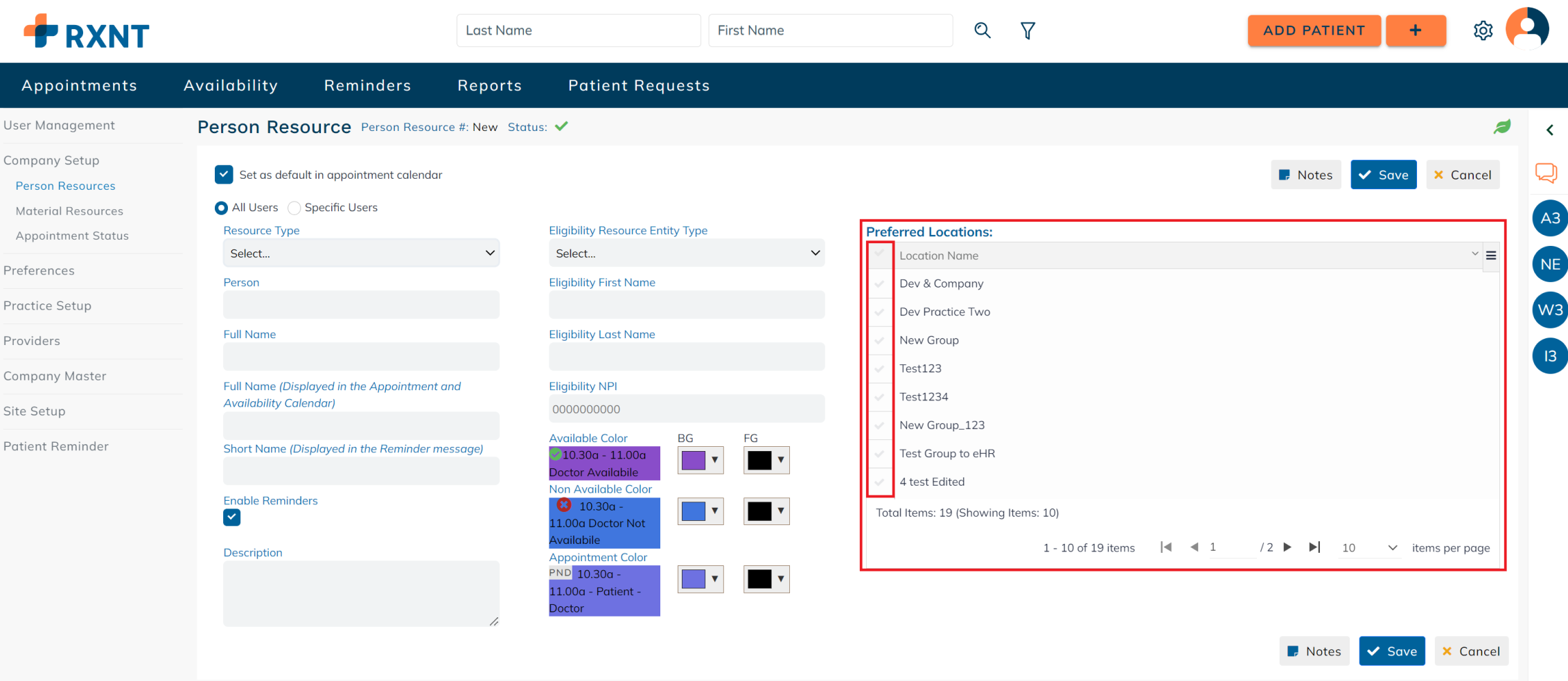Viewport: 1568px width, 681px height.
Task: Switch to the Availability tab
Action: tap(231, 85)
